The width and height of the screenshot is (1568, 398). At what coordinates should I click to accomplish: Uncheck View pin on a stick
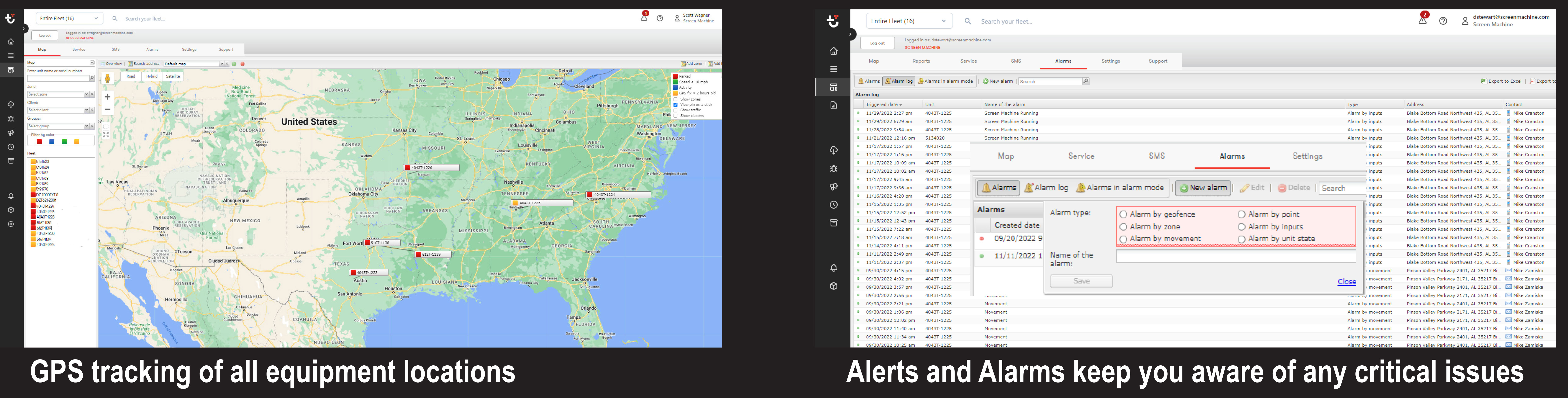click(676, 105)
